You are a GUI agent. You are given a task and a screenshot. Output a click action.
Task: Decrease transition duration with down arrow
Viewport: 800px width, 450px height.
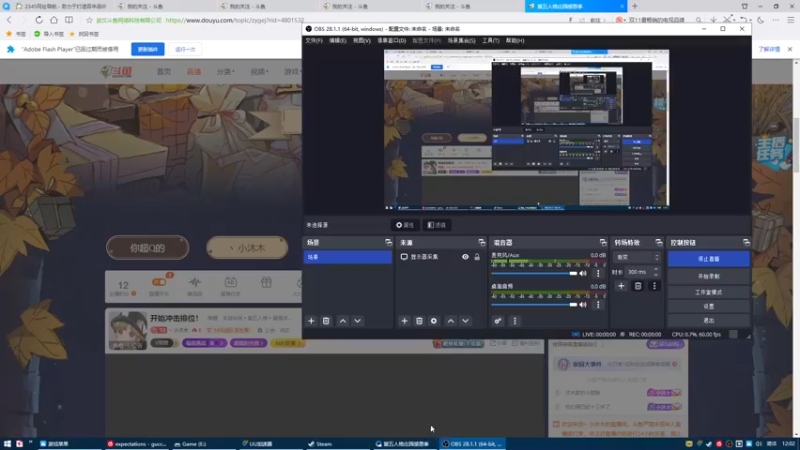click(x=656, y=275)
